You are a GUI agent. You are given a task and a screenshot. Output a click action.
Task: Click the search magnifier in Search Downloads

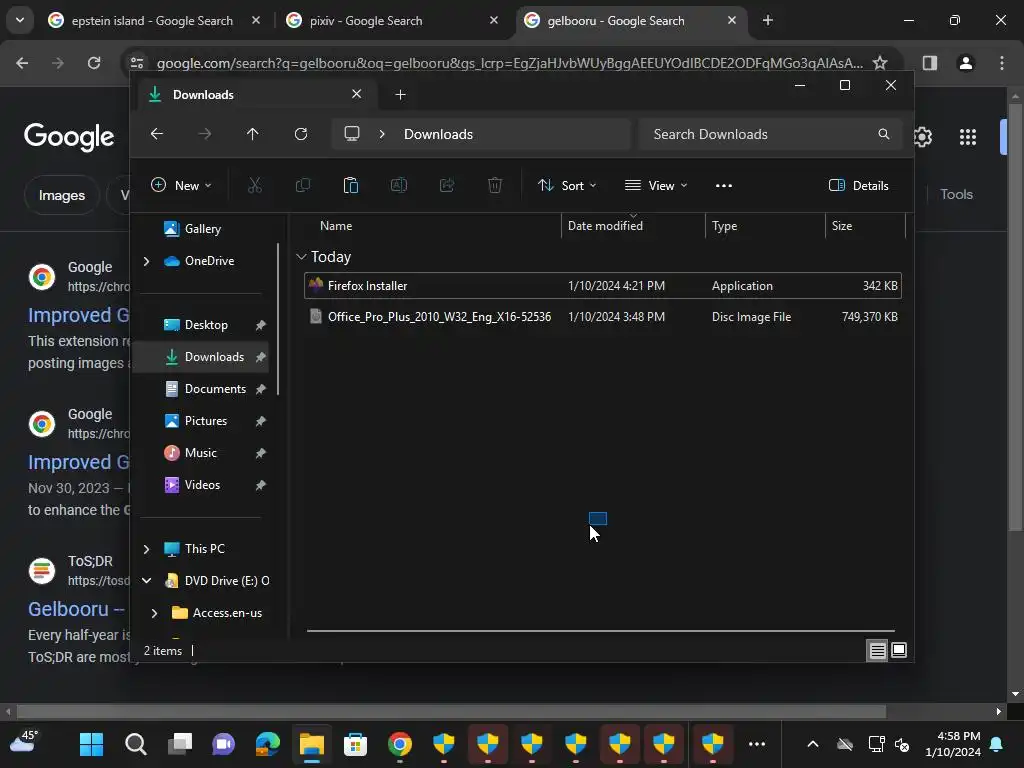click(884, 134)
